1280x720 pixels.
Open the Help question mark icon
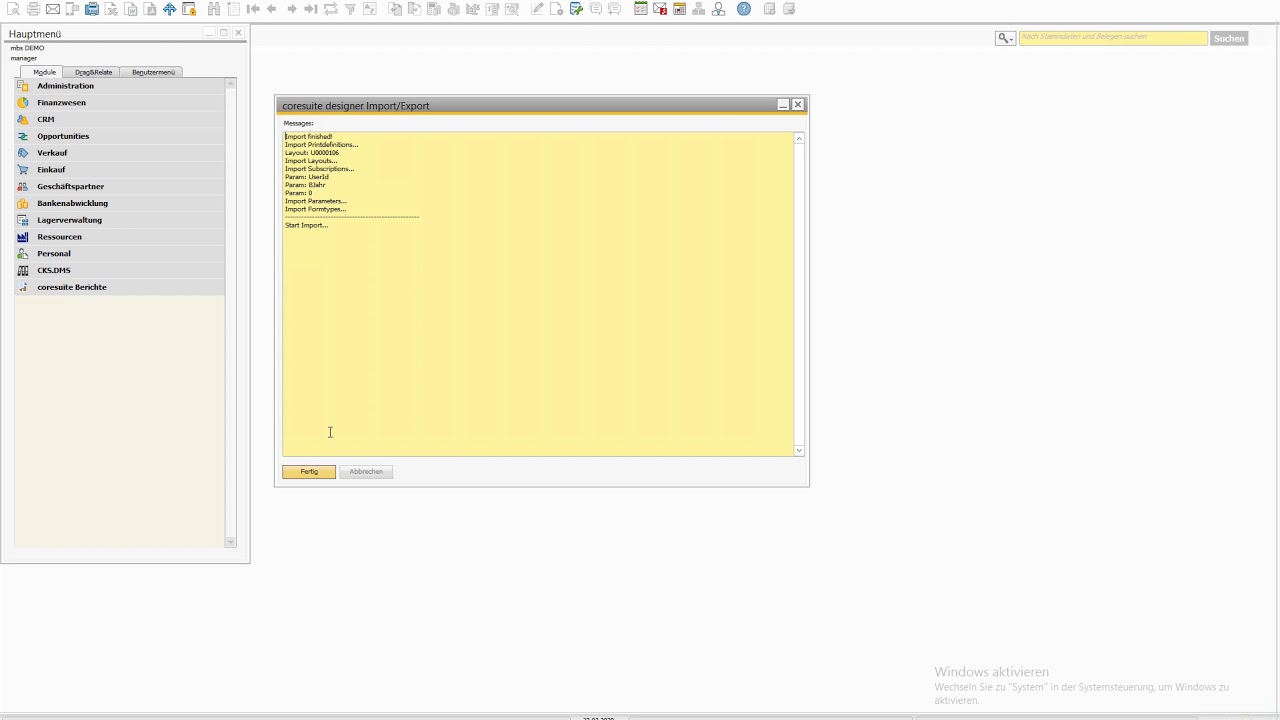click(x=744, y=9)
